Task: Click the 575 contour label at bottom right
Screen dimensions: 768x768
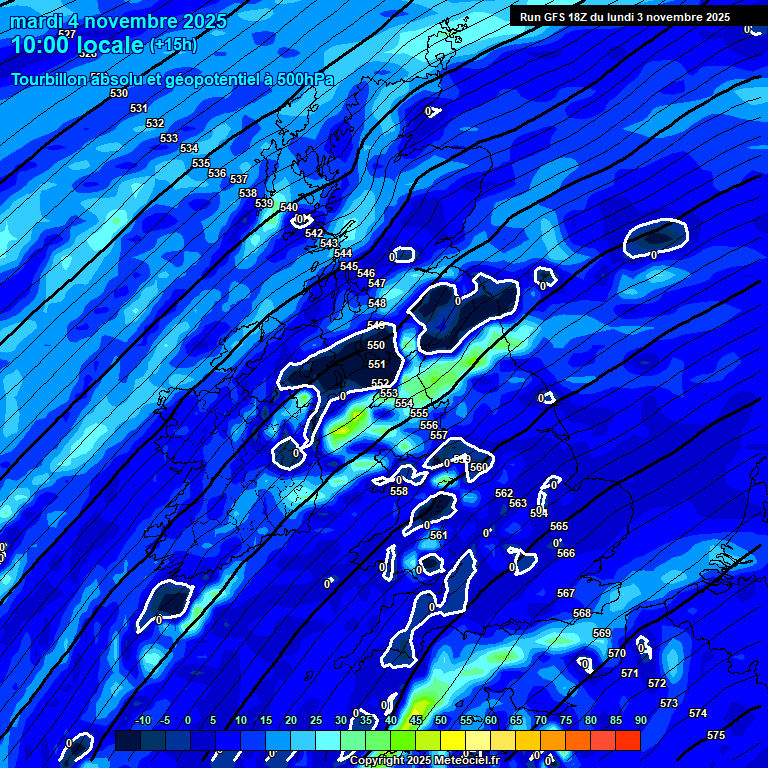Action: [716, 735]
